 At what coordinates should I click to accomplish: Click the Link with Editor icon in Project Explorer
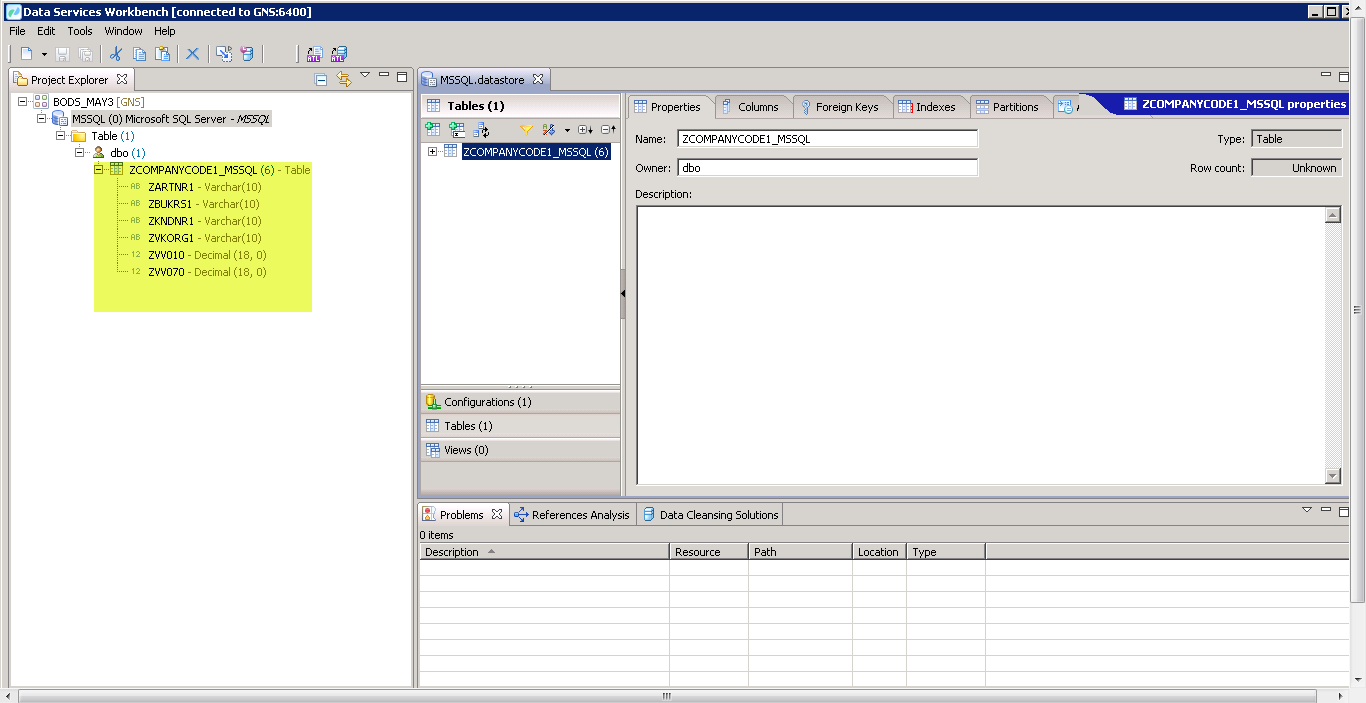coord(344,79)
